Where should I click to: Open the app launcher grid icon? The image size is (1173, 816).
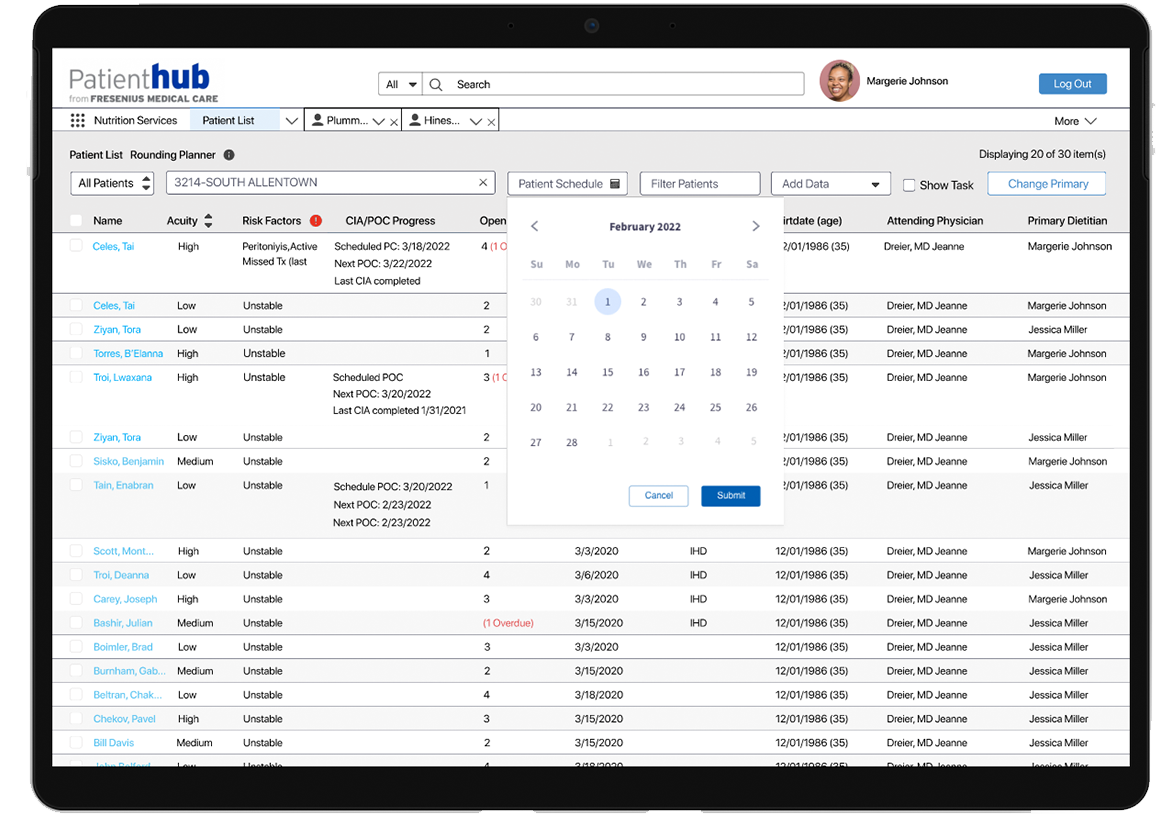point(78,121)
